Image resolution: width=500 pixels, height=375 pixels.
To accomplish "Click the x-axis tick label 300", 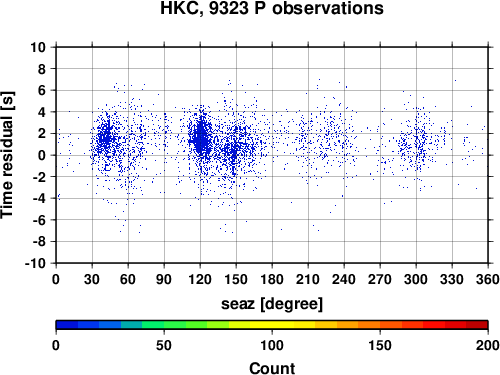I will pyautogui.click(x=416, y=279).
